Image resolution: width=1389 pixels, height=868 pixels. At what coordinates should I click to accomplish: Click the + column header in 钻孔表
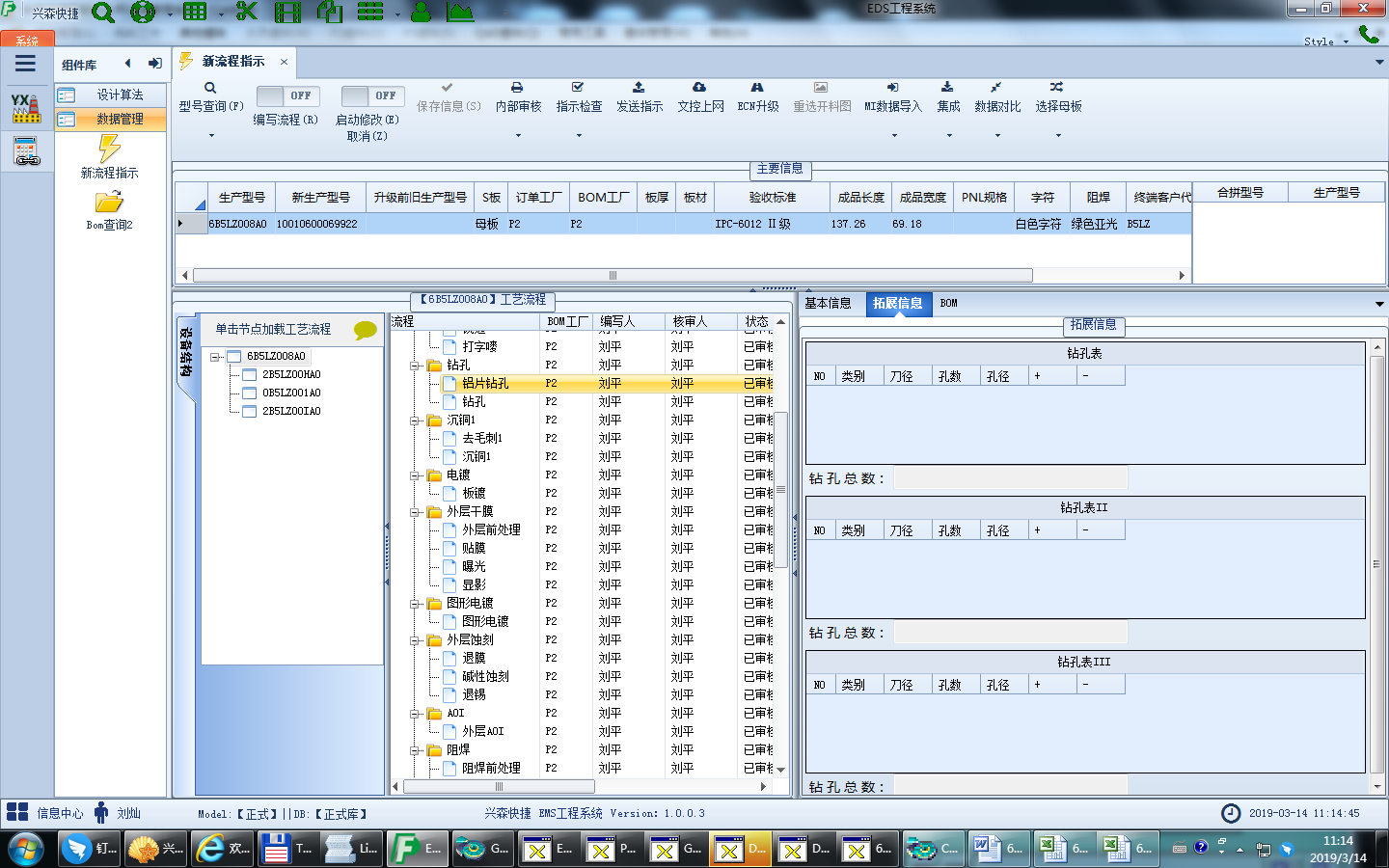1052,376
